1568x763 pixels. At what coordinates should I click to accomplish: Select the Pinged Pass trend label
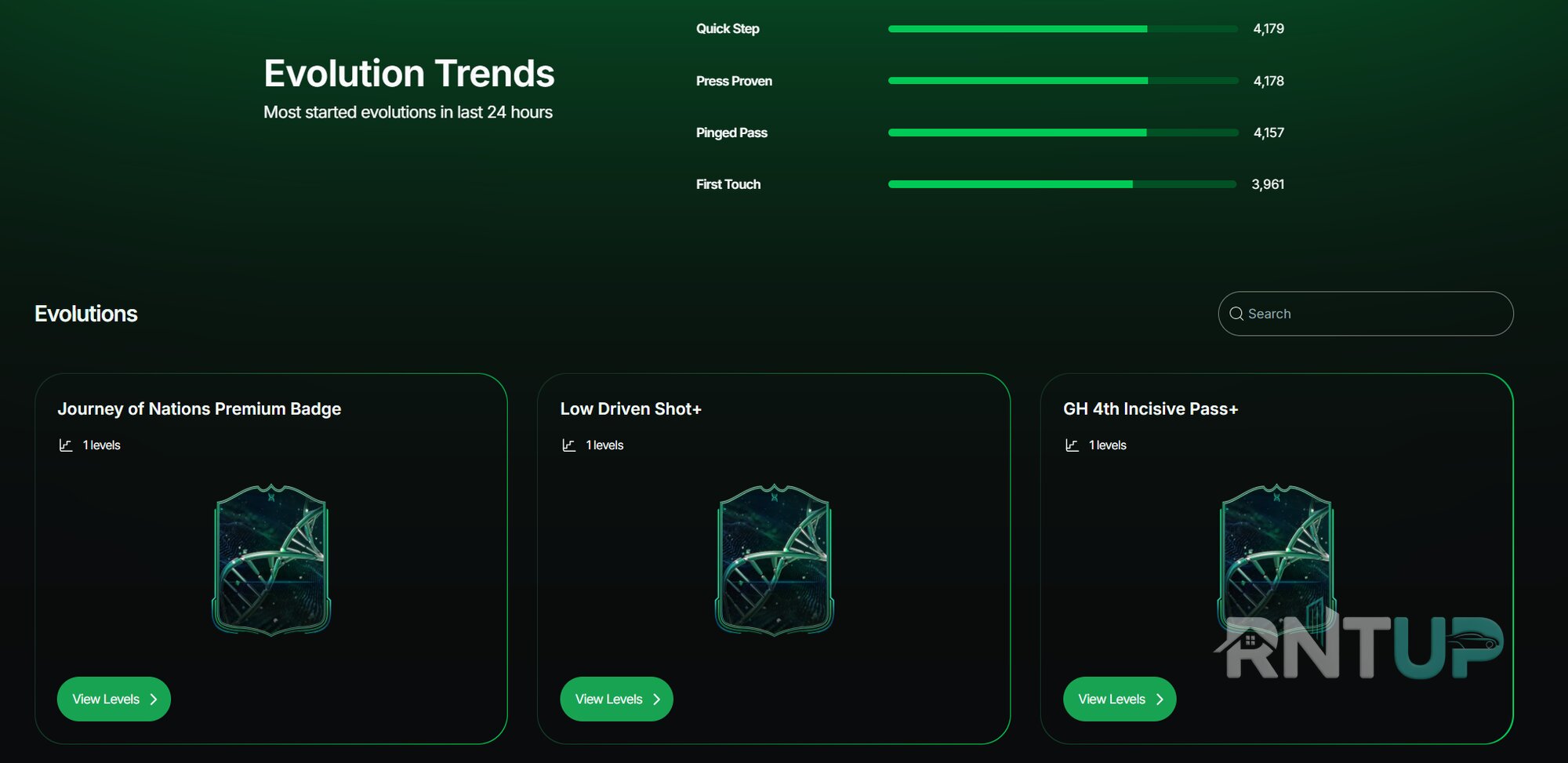[x=731, y=133]
